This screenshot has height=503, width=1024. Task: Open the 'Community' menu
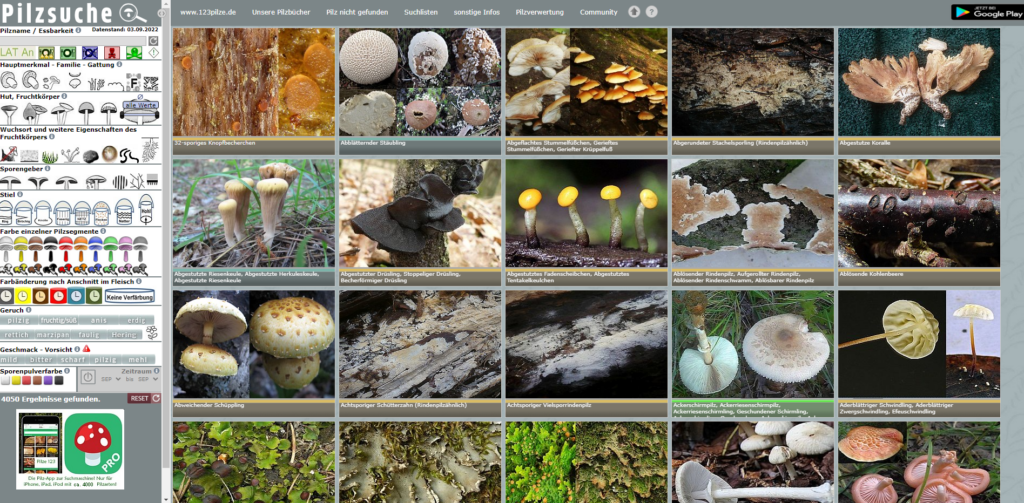(598, 12)
